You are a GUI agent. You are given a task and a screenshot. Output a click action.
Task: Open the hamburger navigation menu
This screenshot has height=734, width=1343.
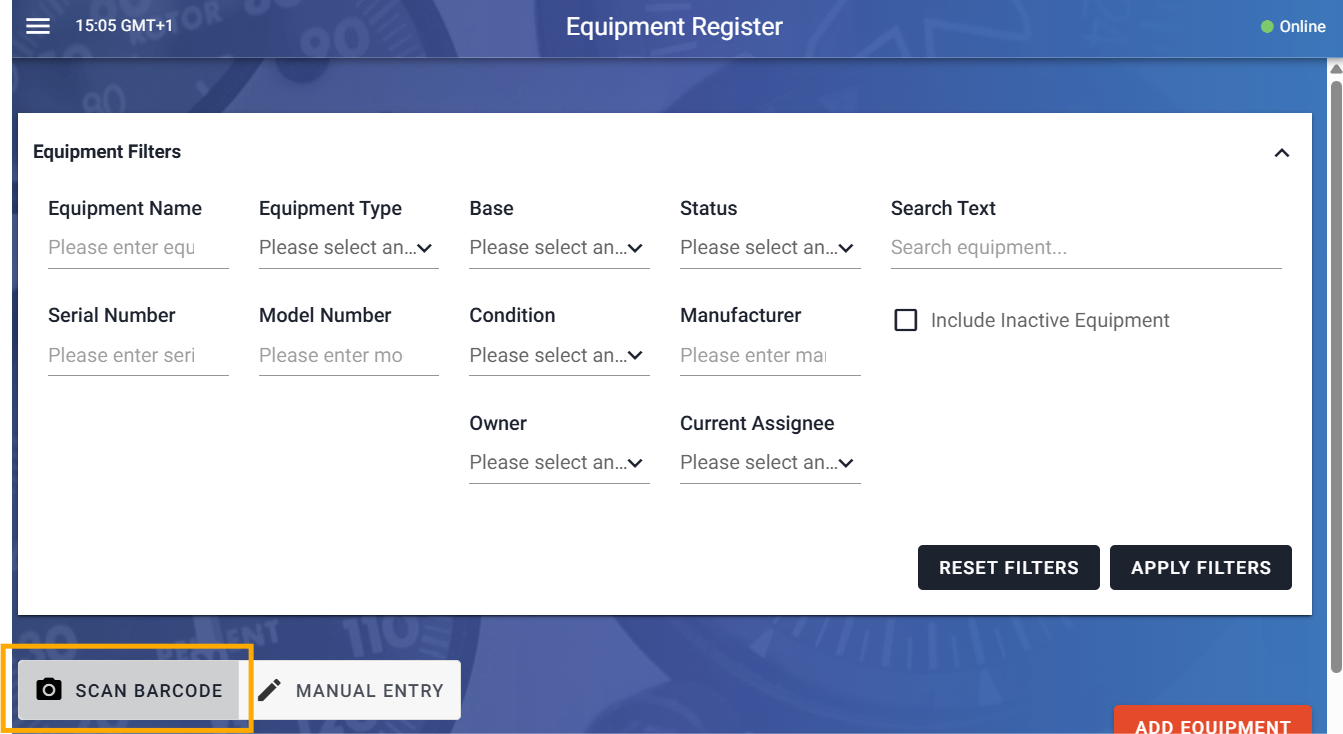tap(38, 26)
